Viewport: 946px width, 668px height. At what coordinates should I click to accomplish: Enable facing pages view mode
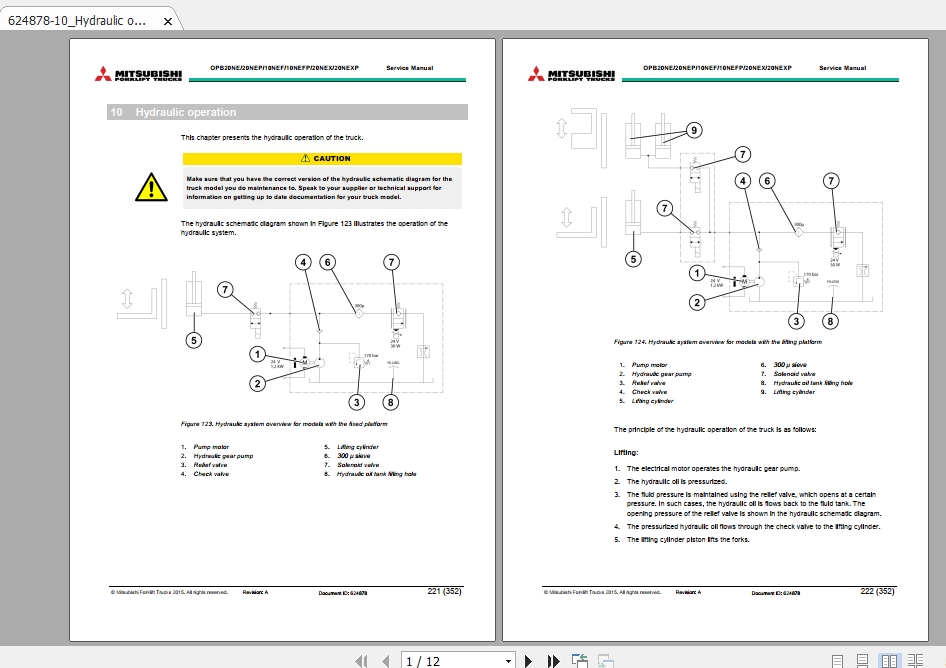(889, 660)
